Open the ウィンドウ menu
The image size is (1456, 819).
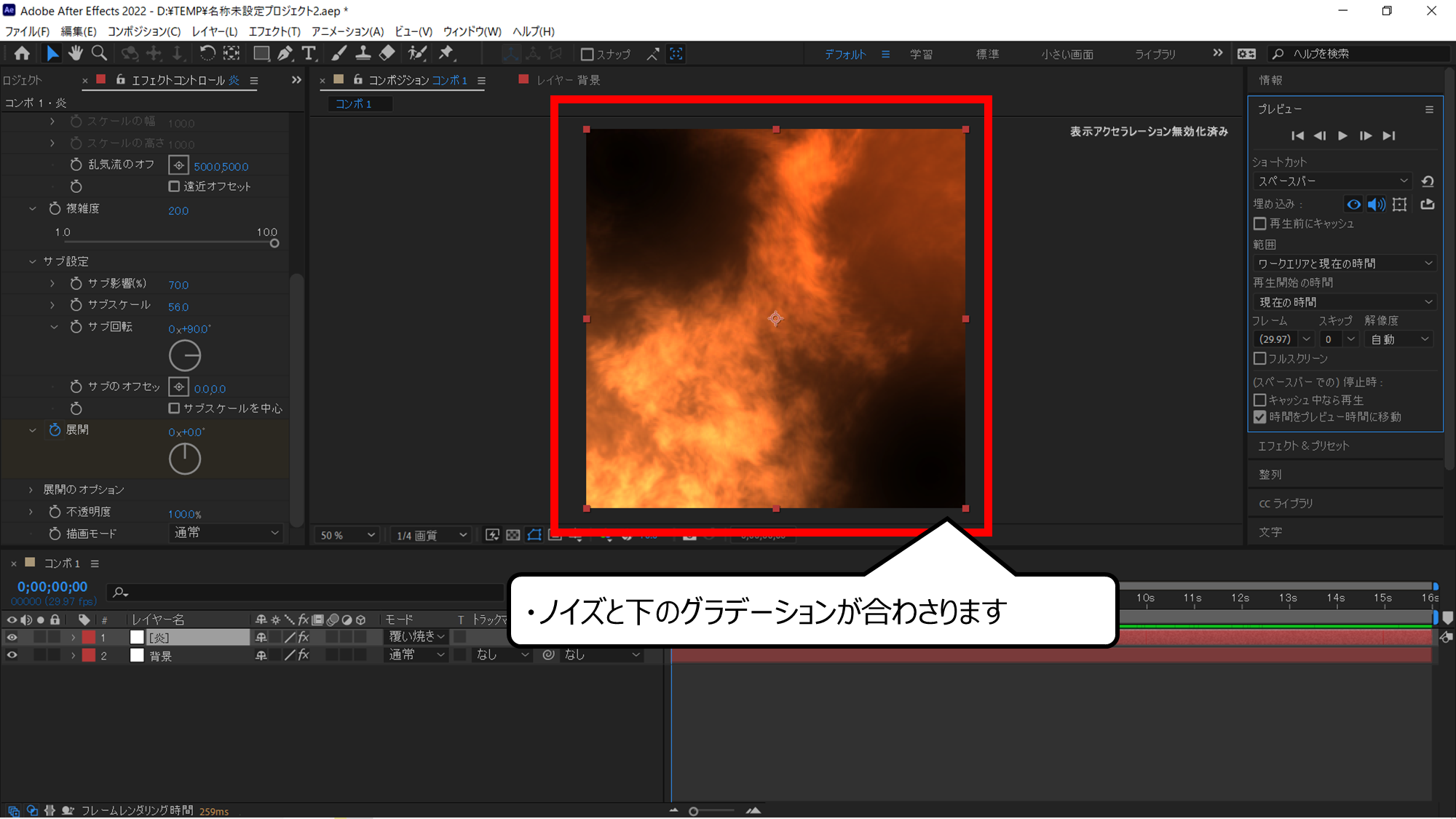point(472,31)
